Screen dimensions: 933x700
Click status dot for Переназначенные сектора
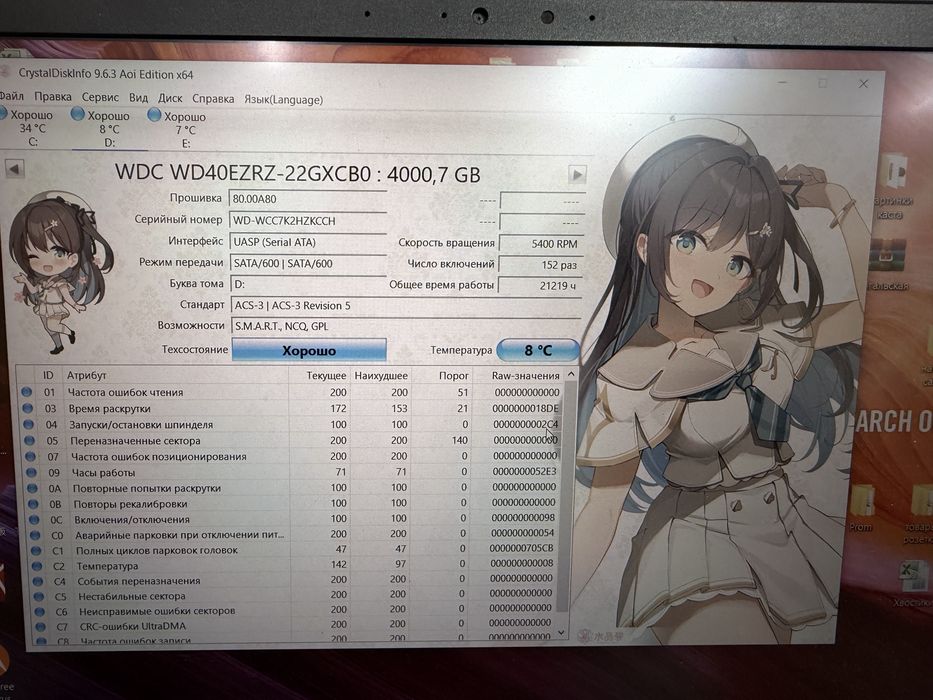point(30,440)
